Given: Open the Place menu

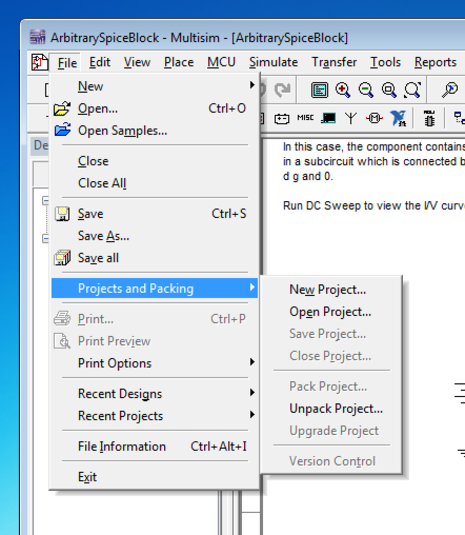Looking at the screenshot, I should (x=179, y=62).
